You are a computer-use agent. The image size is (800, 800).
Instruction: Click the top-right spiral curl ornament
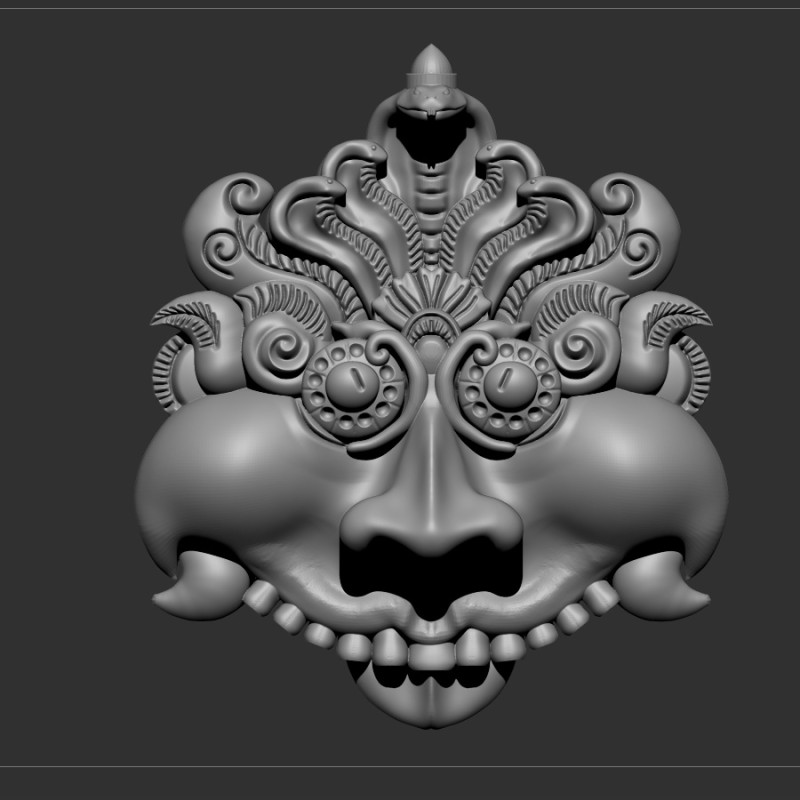(x=624, y=200)
